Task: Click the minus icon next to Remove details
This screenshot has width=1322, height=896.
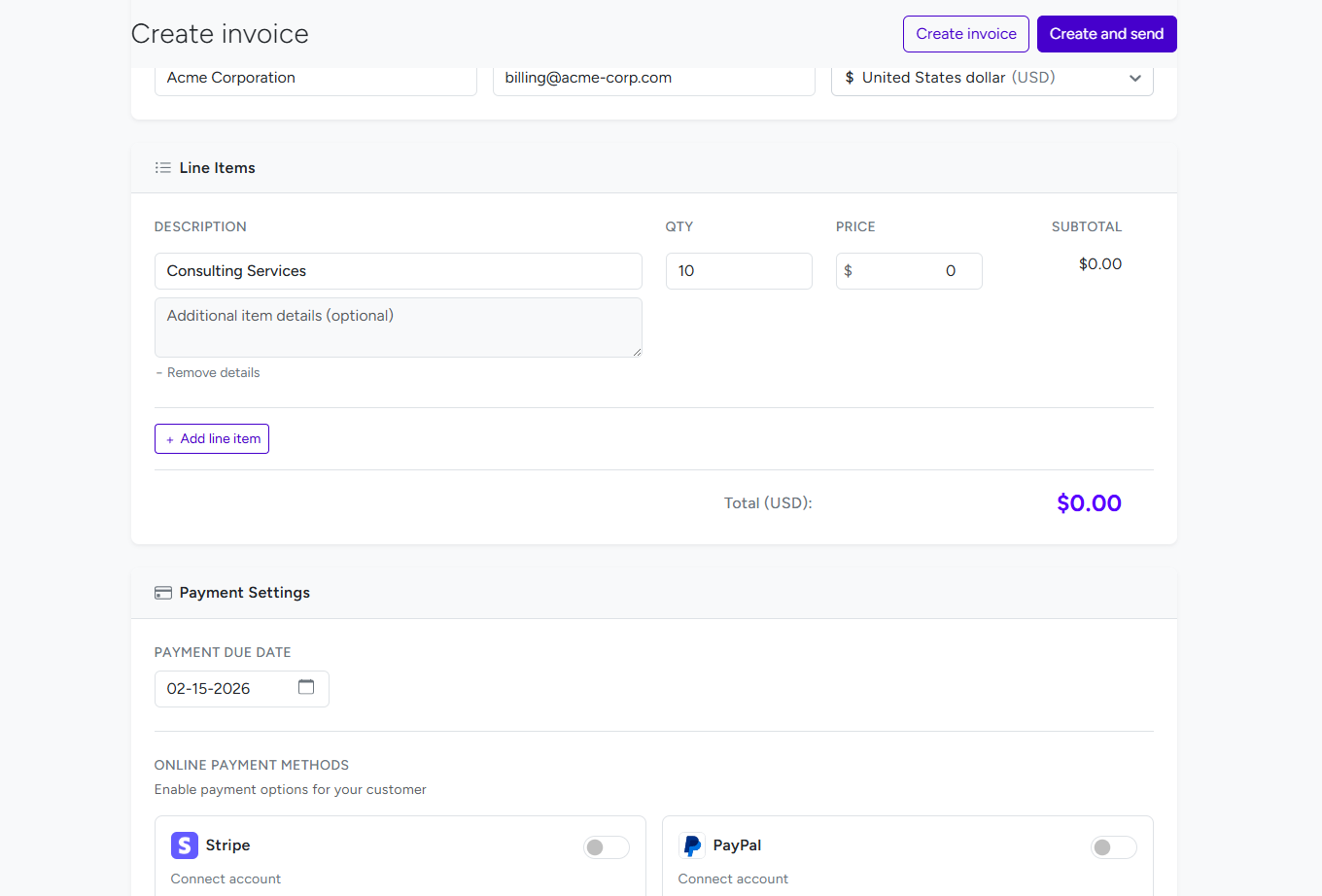Action: pyautogui.click(x=158, y=372)
